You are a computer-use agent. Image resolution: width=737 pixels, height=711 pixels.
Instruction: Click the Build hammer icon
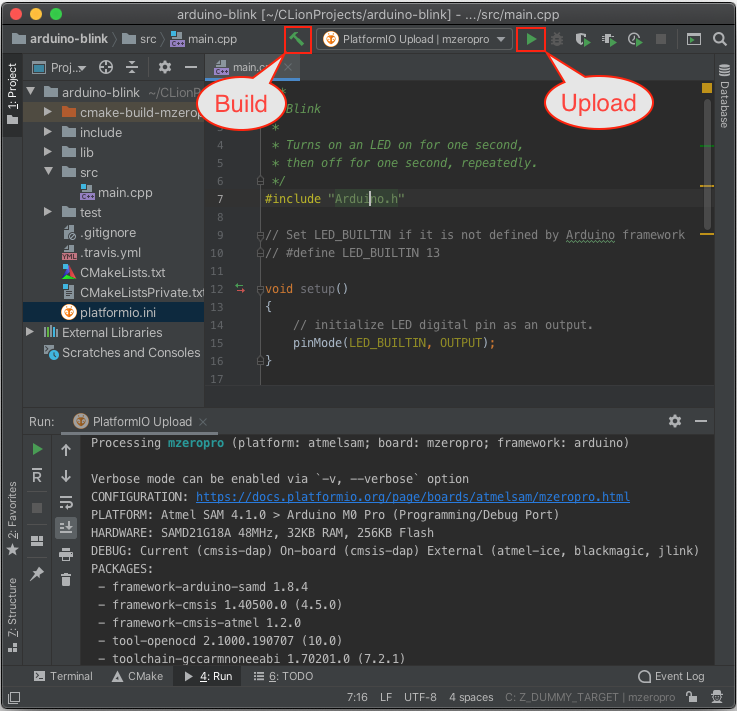(297, 39)
